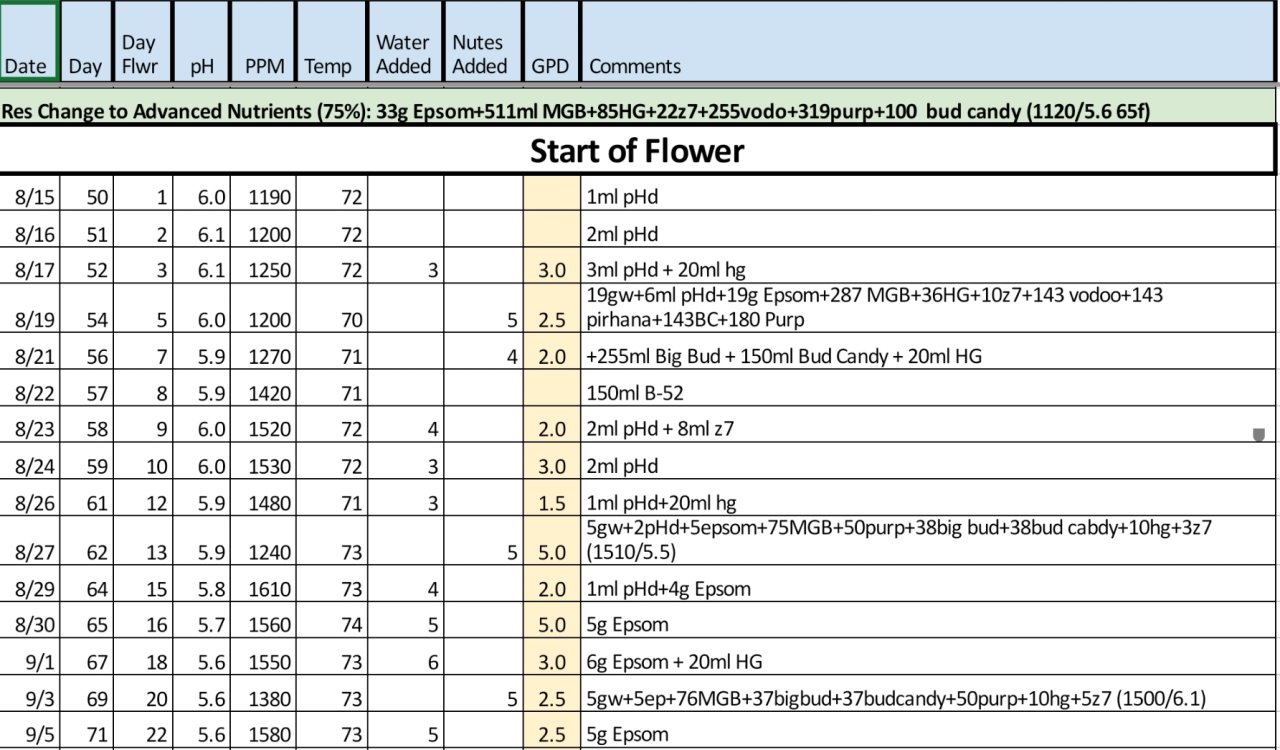Select the Day Flwr column header

point(143,42)
